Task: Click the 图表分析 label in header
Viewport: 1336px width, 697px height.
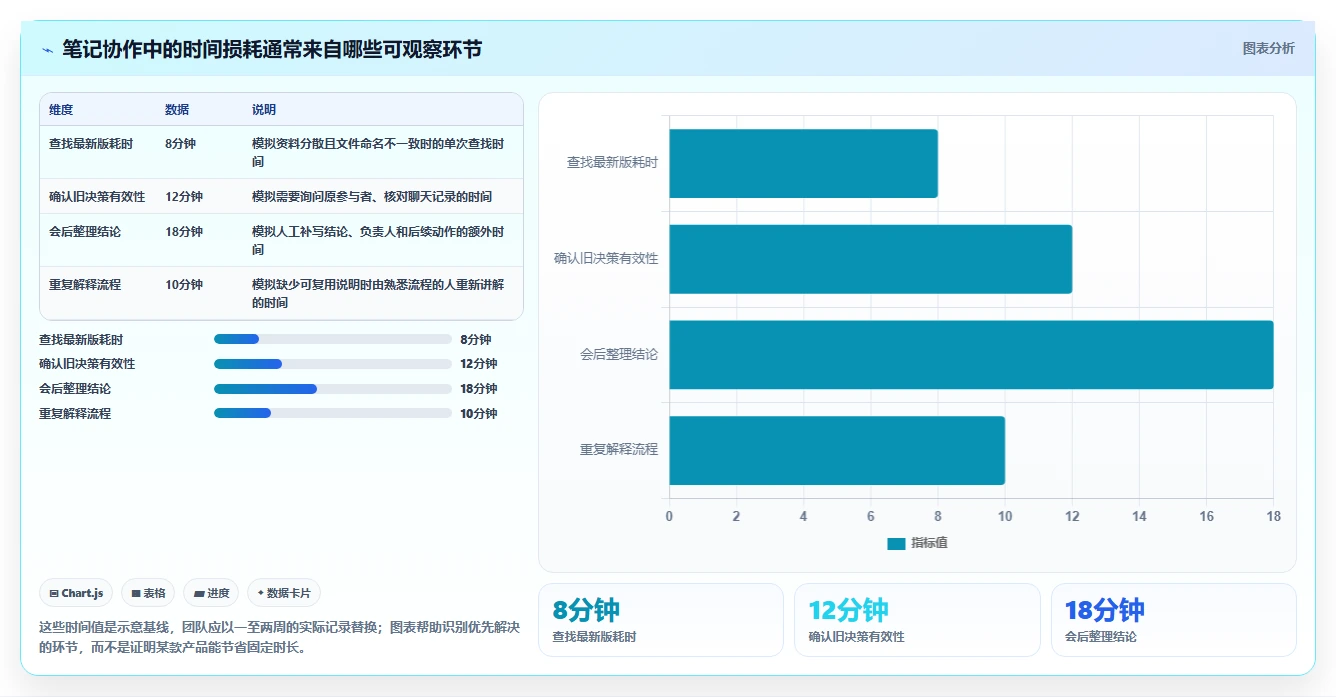Action: [1268, 48]
